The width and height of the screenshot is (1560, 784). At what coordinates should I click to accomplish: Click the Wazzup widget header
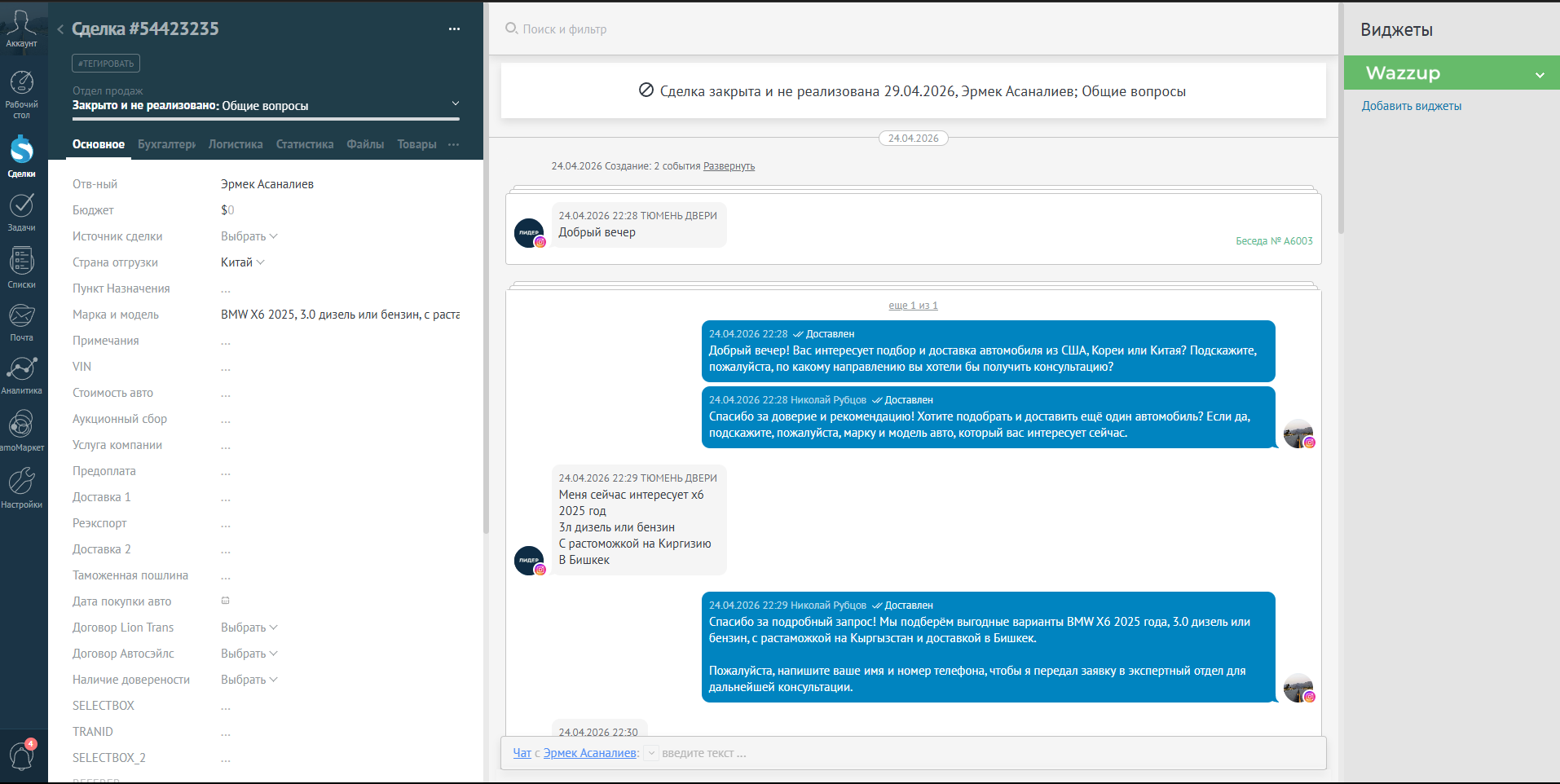(1452, 73)
